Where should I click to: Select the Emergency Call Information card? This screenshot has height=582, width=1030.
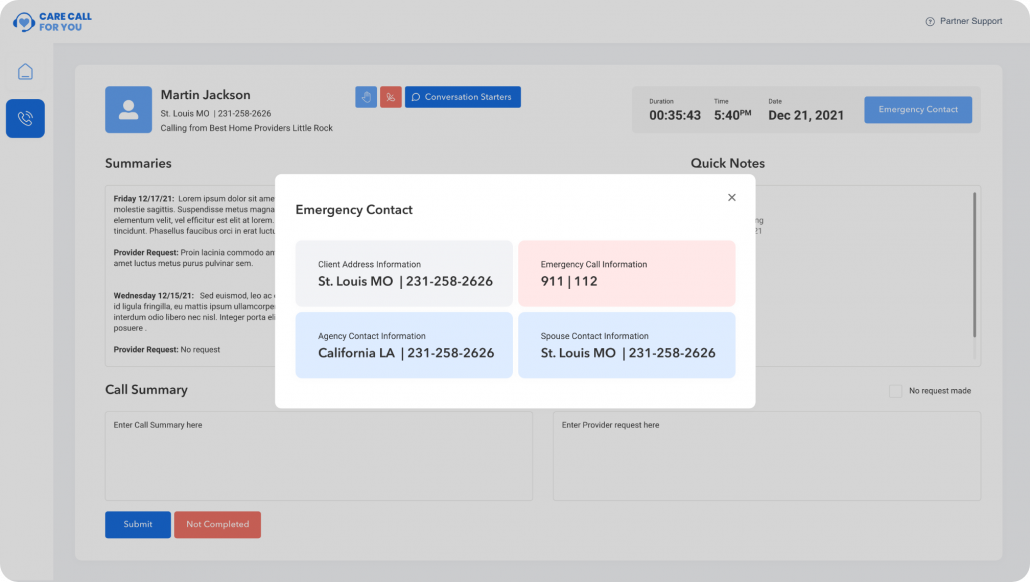tap(626, 273)
